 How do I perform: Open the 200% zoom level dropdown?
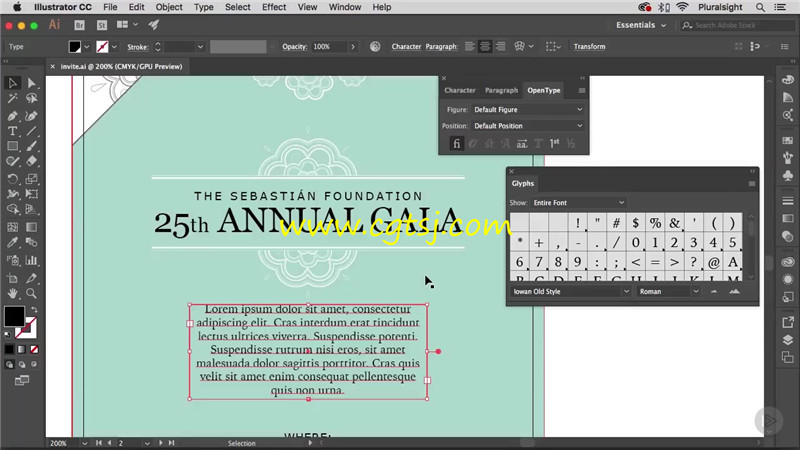(85, 443)
